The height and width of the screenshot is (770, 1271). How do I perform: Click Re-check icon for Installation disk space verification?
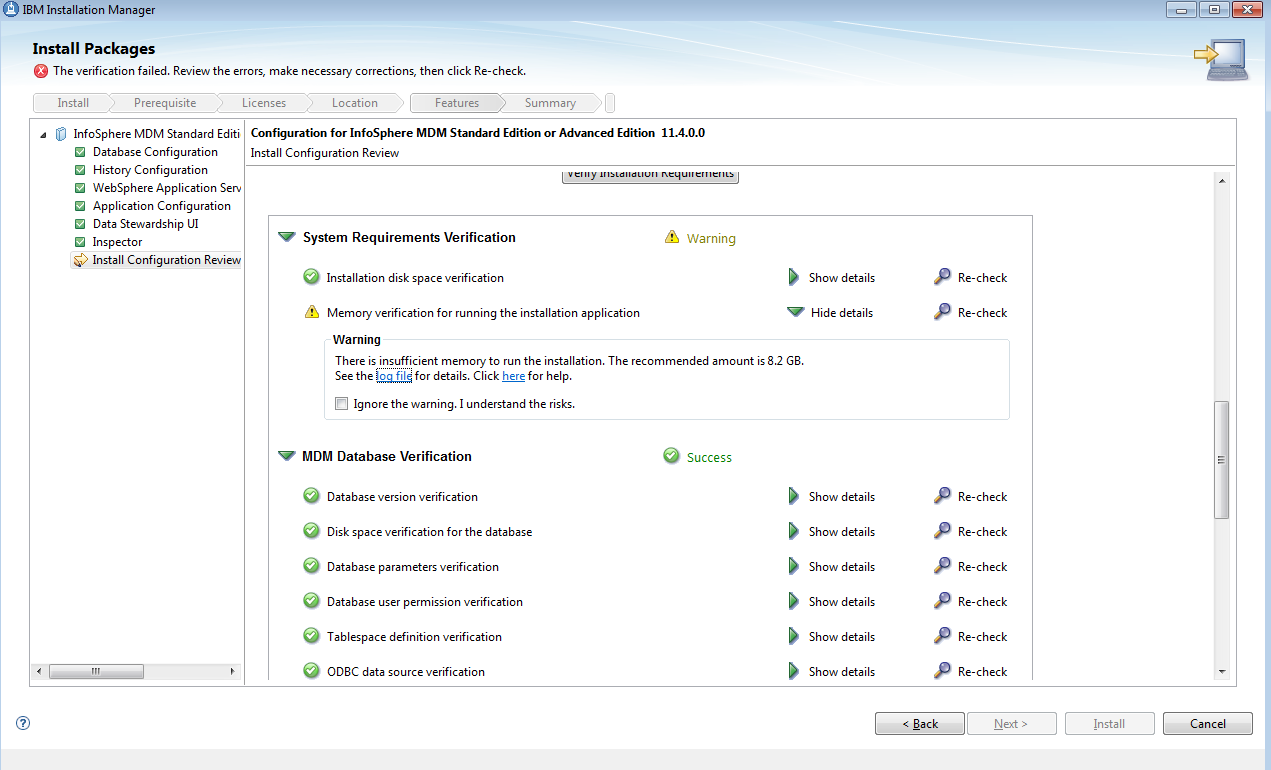[x=942, y=277]
